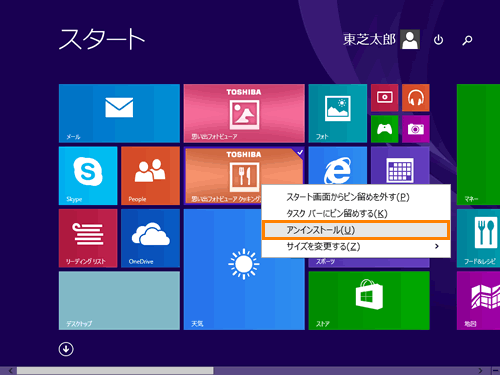Click the horizontal scrollbar thumb
Image resolution: width=500 pixels, height=375 pixels.
coord(115,370)
